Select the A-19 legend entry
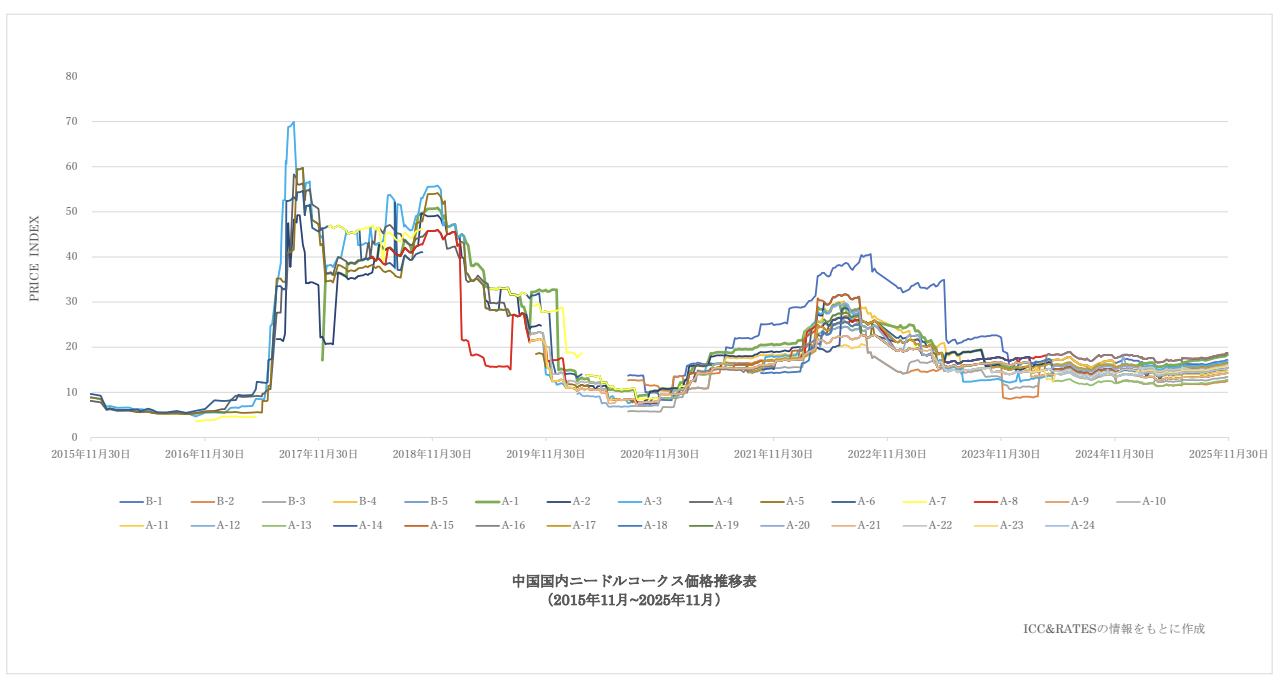 tap(714, 525)
